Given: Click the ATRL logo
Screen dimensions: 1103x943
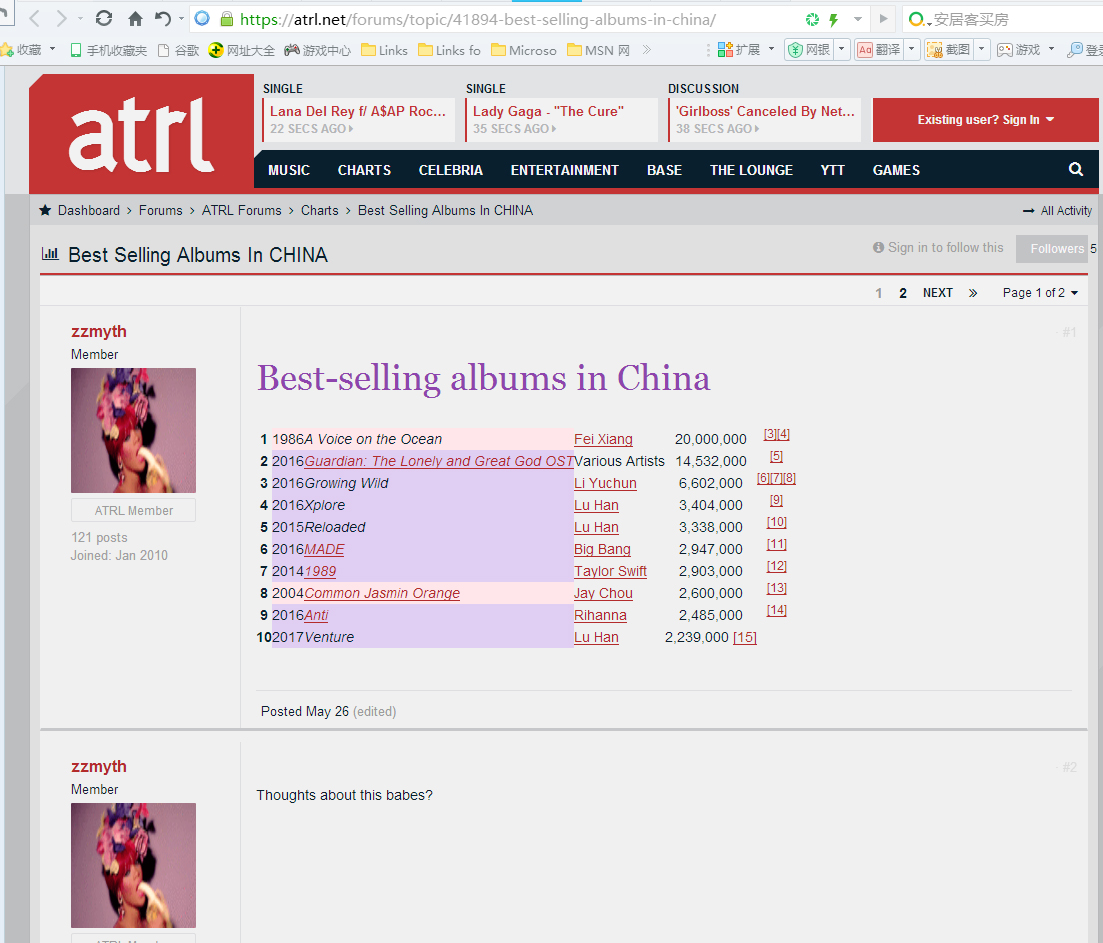Looking at the screenshot, I should 141,133.
